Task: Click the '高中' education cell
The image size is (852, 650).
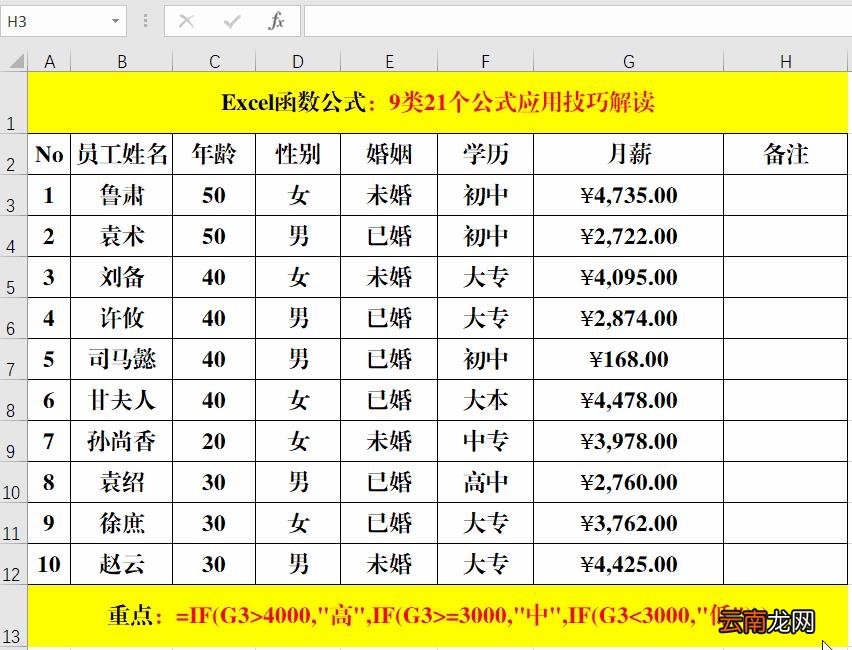Action: (x=485, y=482)
